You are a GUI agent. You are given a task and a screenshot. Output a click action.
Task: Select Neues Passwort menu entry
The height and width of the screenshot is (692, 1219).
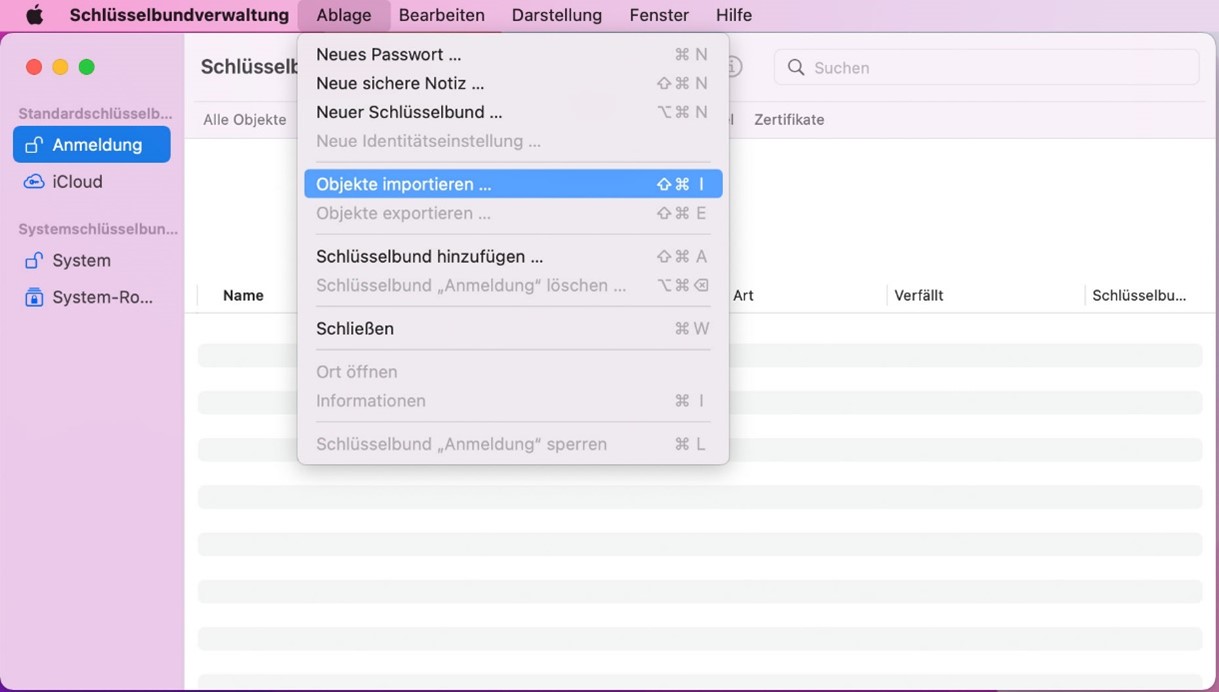coord(389,55)
